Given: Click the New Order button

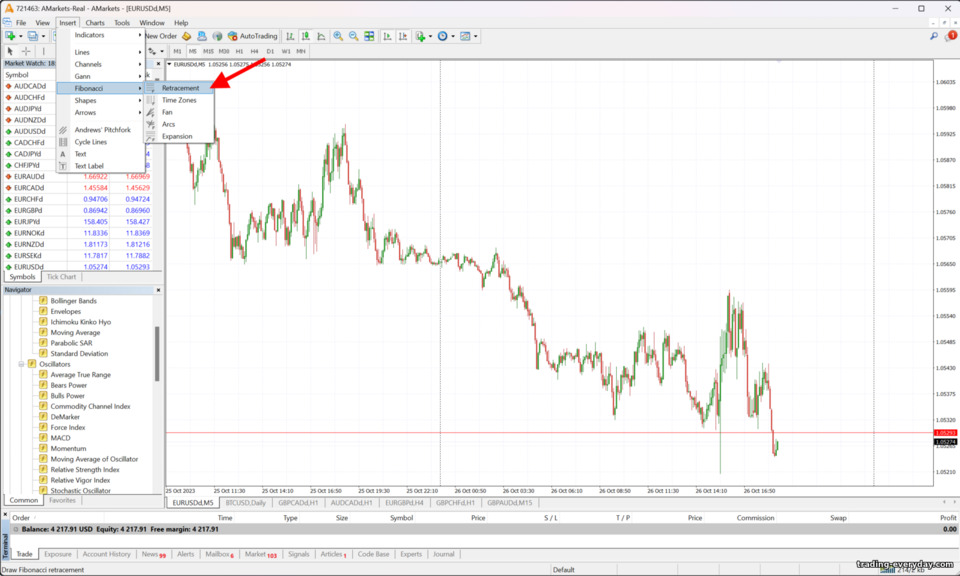Looking at the screenshot, I should (161, 36).
